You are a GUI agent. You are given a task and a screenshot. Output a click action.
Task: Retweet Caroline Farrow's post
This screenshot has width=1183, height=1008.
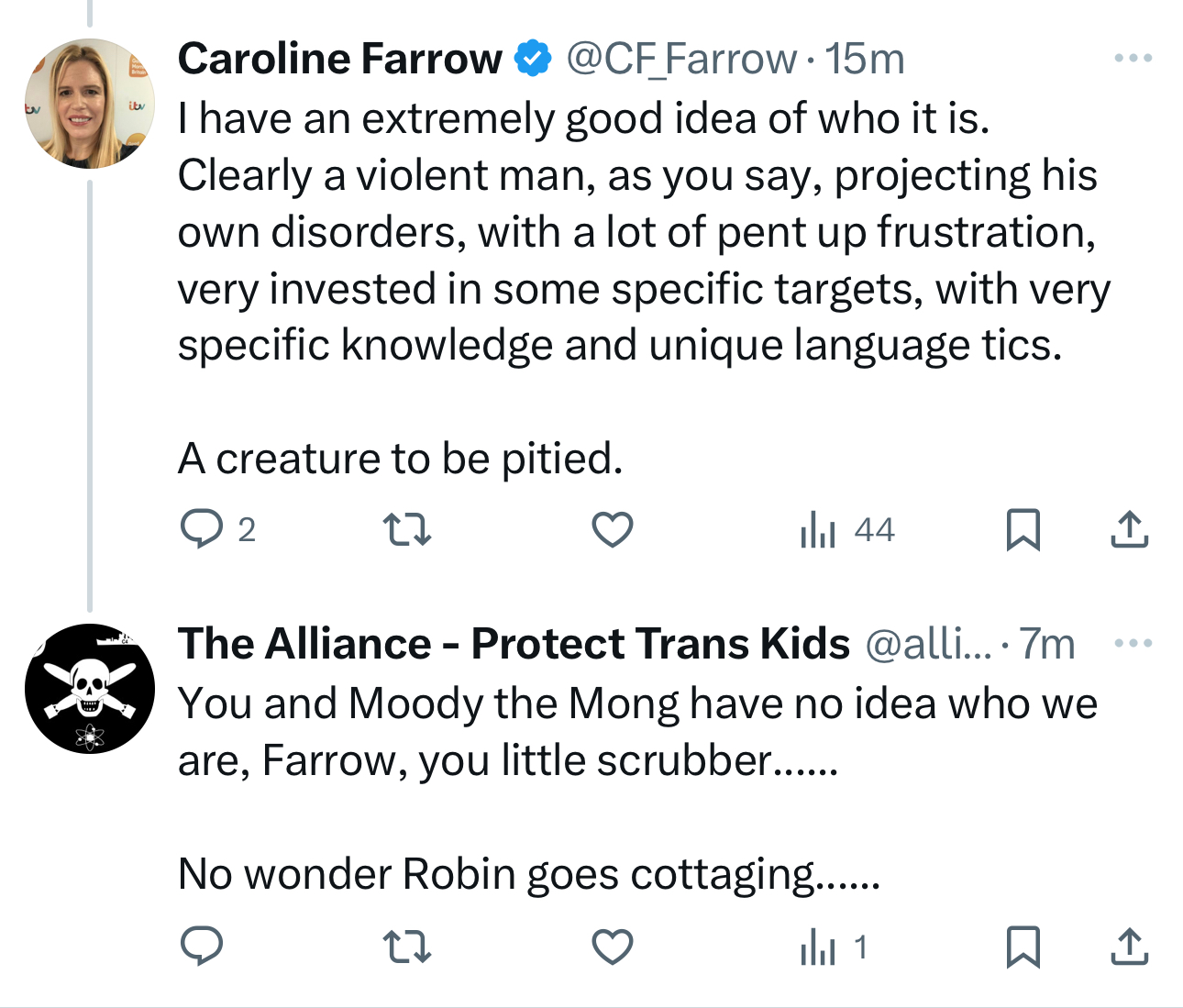[406, 529]
